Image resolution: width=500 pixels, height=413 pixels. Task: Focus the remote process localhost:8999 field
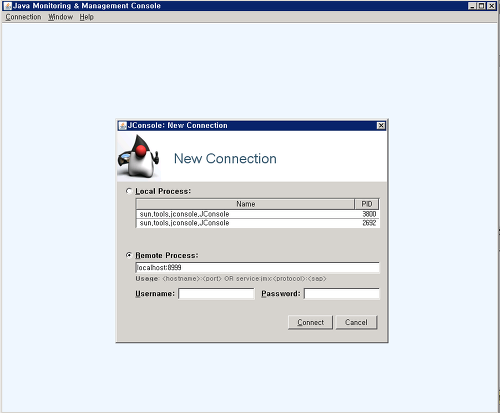(x=257, y=267)
